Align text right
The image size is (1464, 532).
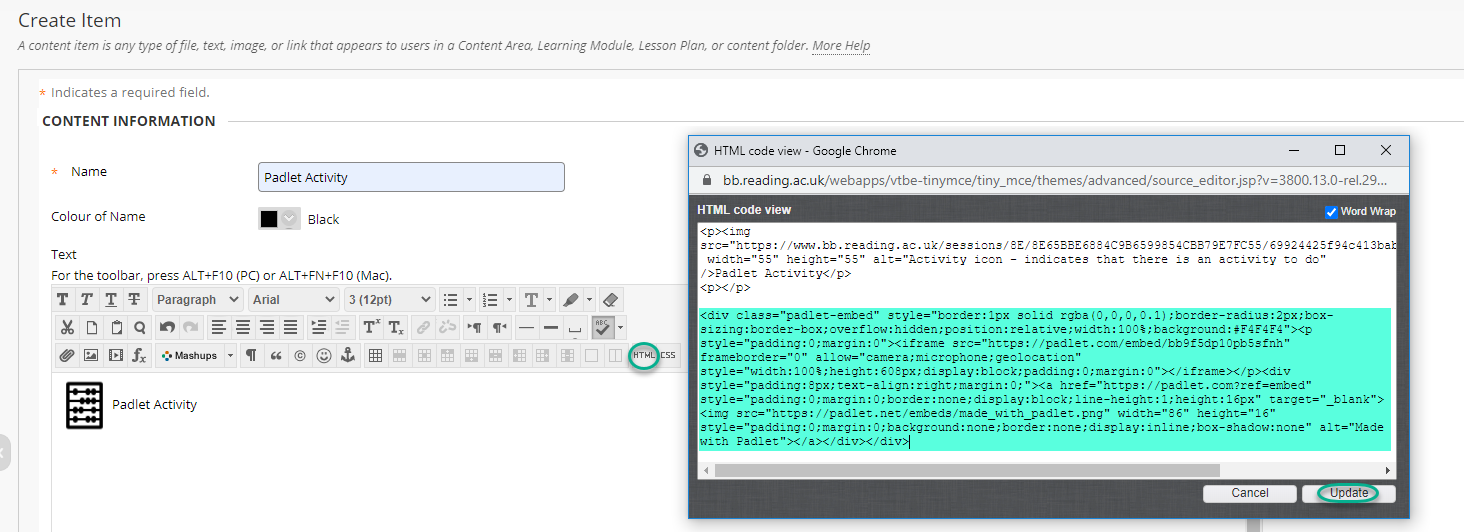click(x=267, y=327)
